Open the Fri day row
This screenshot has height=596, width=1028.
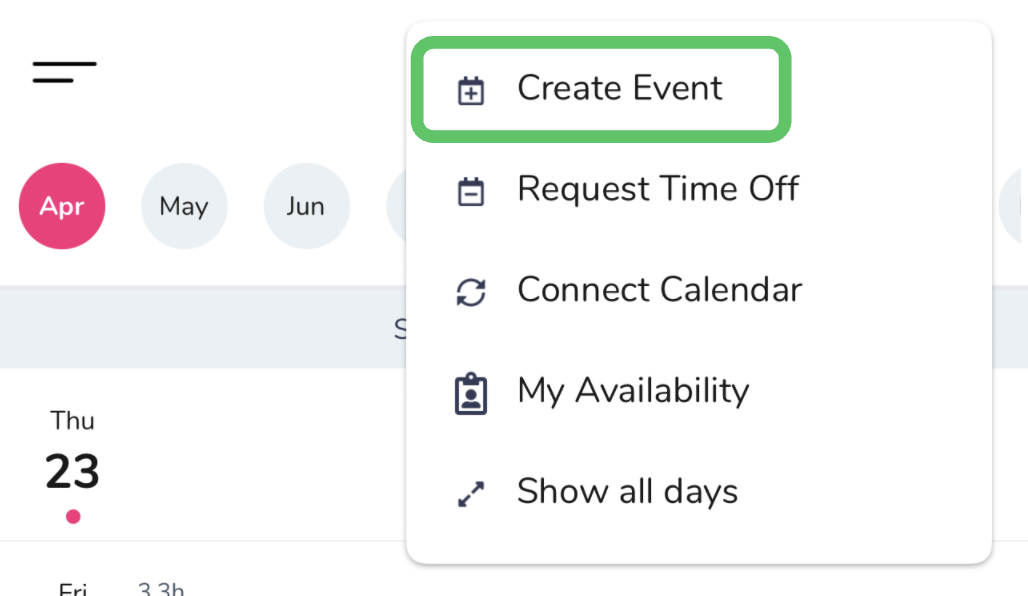click(73, 589)
